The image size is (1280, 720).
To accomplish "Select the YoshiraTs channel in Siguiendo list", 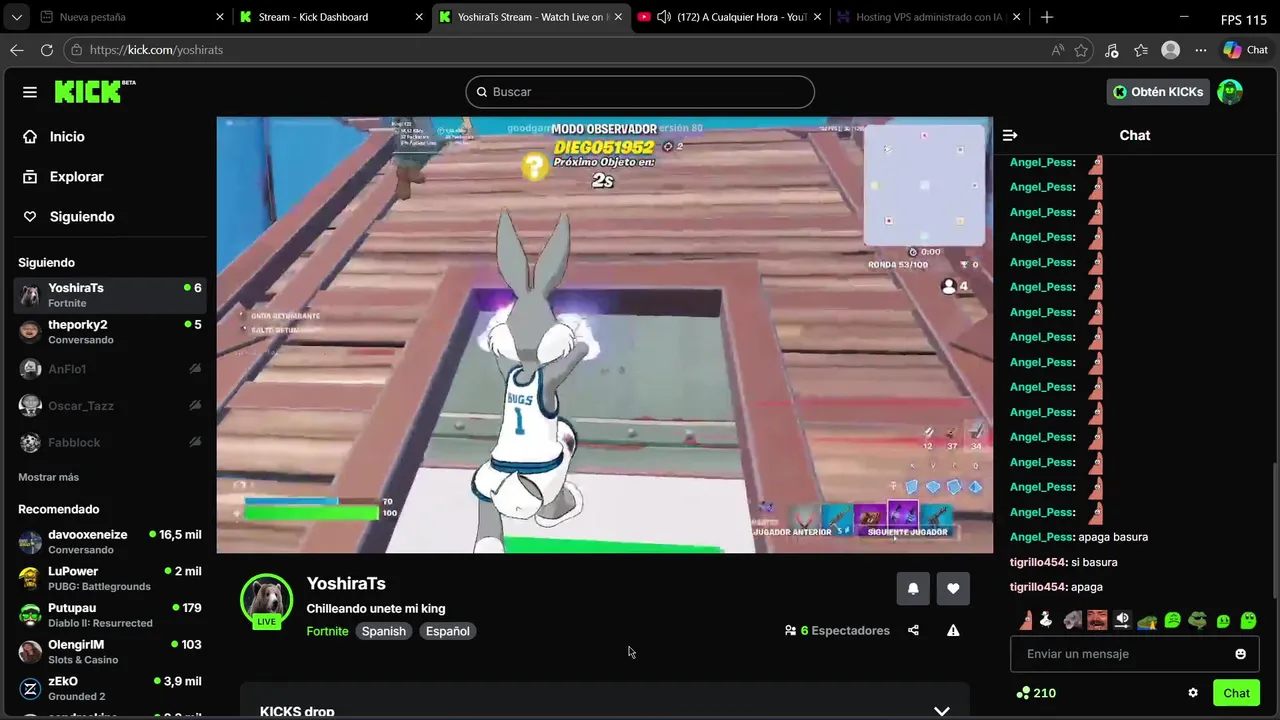I will pyautogui.click(x=110, y=295).
